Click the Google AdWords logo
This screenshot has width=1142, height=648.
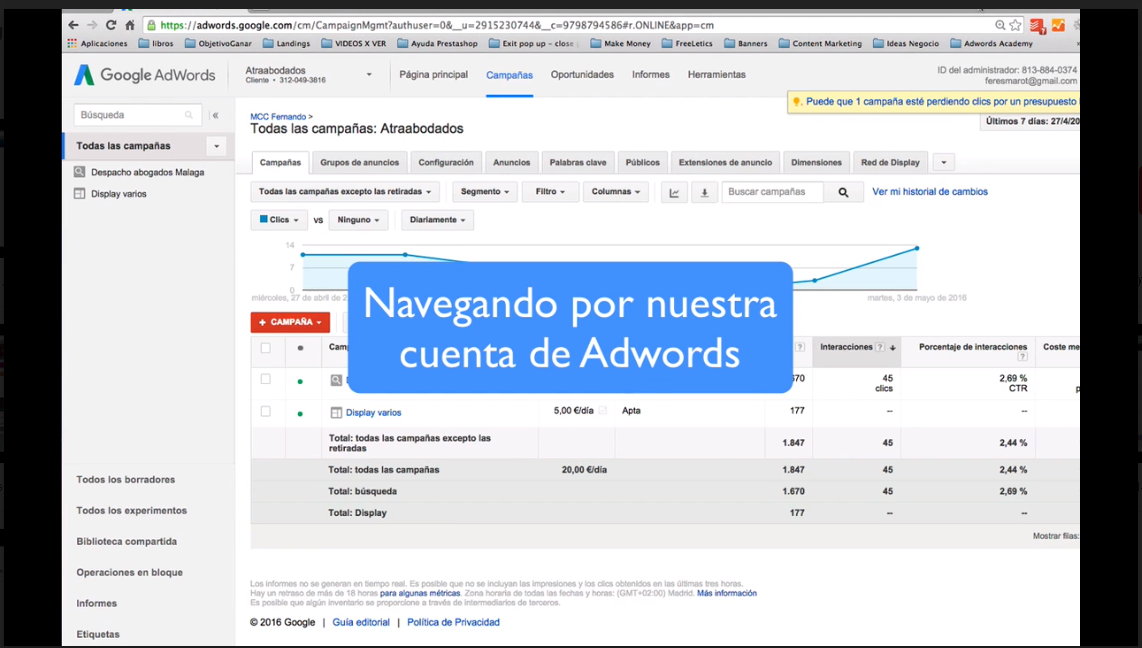[x=145, y=74]
